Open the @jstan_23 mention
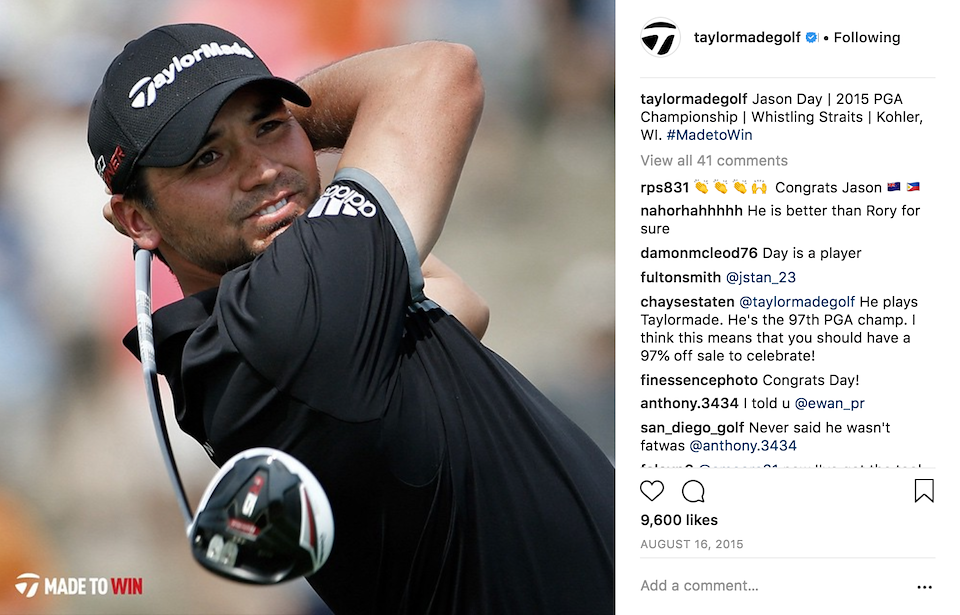This screenshot has width=960, height=615. click(x=761, y=277)
